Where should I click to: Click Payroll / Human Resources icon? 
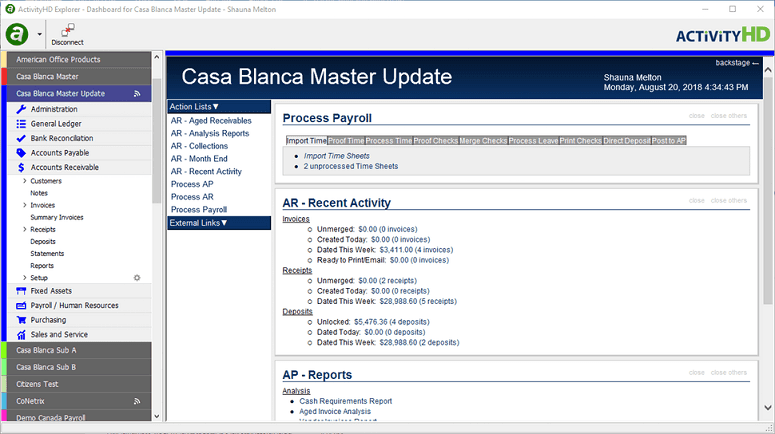(x=21, y=305)
